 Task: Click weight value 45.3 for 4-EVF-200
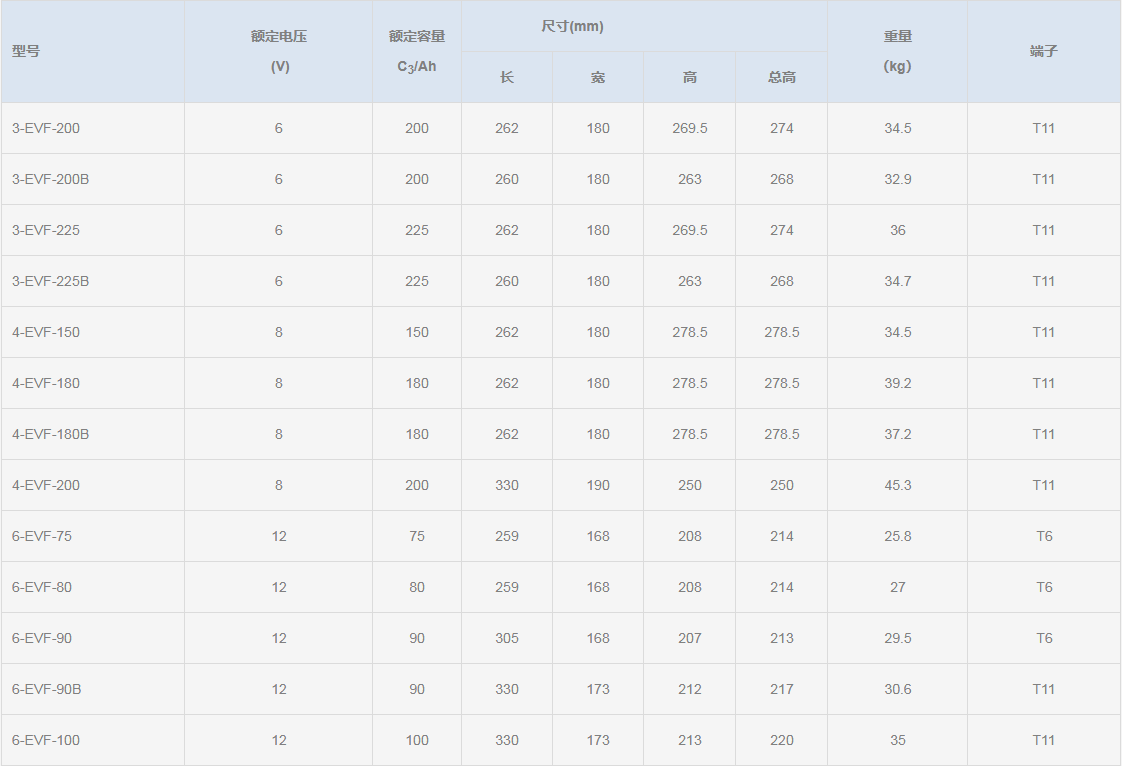click(x=898, y=485)
